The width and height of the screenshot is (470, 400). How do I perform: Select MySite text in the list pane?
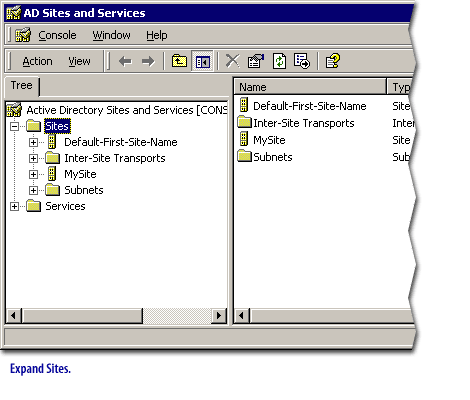269,140
